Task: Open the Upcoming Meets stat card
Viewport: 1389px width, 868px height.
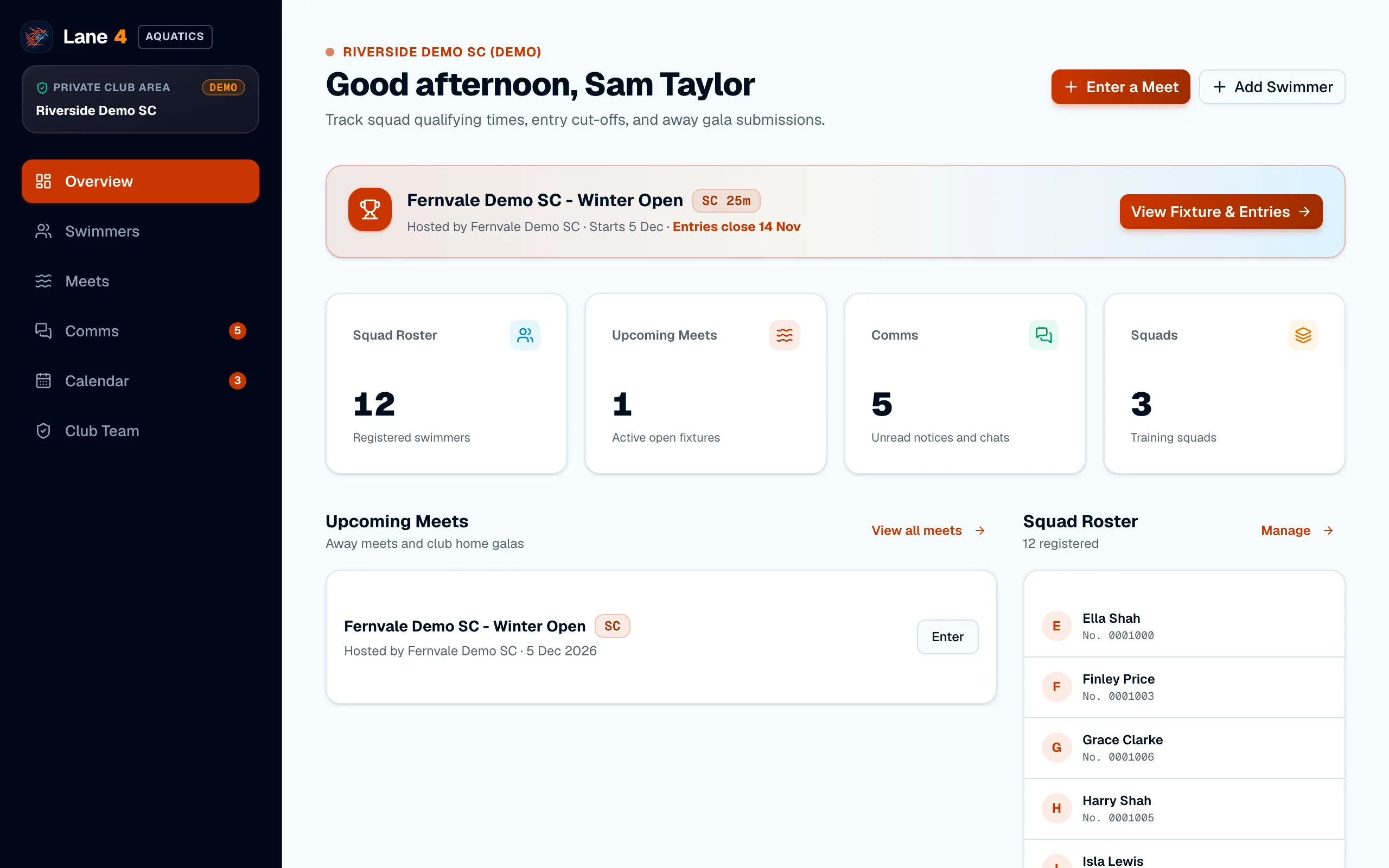Action: point(705,384)
